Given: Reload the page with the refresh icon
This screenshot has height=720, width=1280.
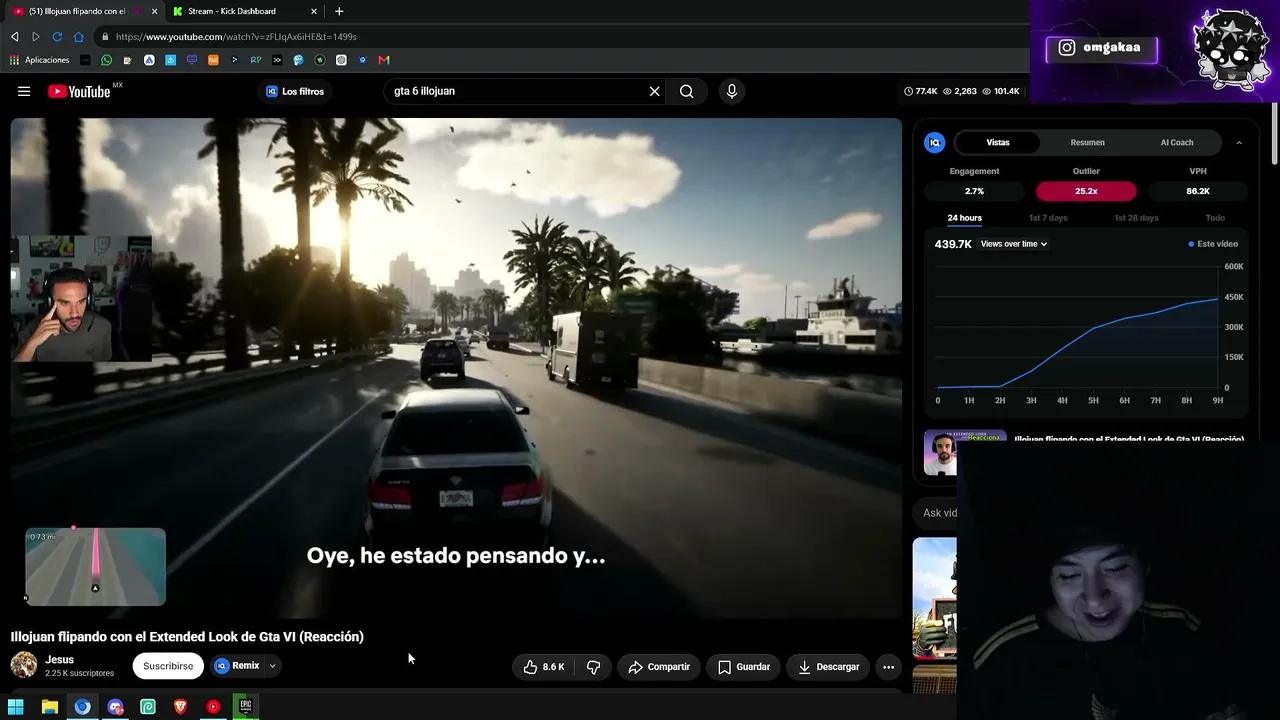Looking at the screenshot, I should [x=57, y=37].
